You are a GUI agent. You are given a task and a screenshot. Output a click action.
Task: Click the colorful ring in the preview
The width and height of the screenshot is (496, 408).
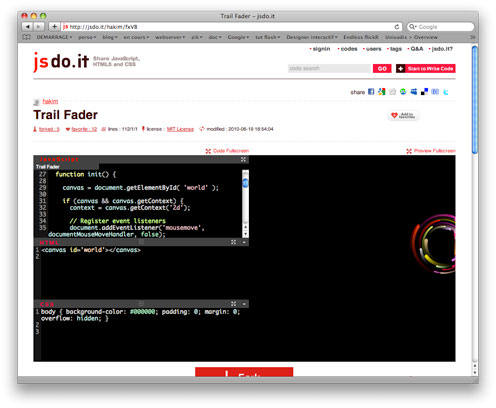point(434,244)
